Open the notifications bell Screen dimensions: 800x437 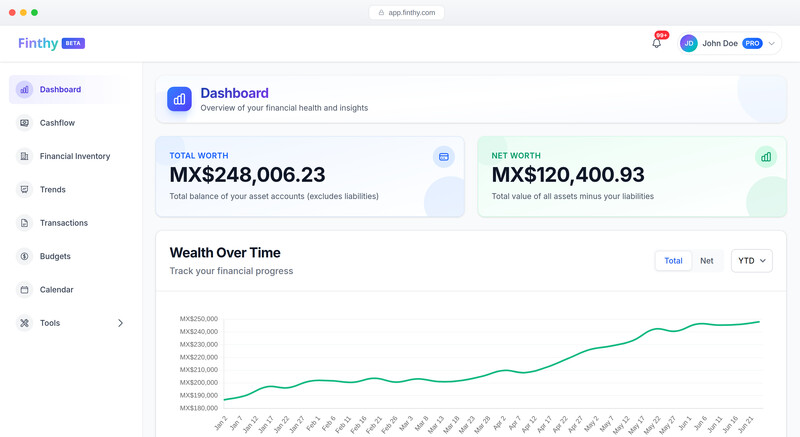[x=657, y=43]
